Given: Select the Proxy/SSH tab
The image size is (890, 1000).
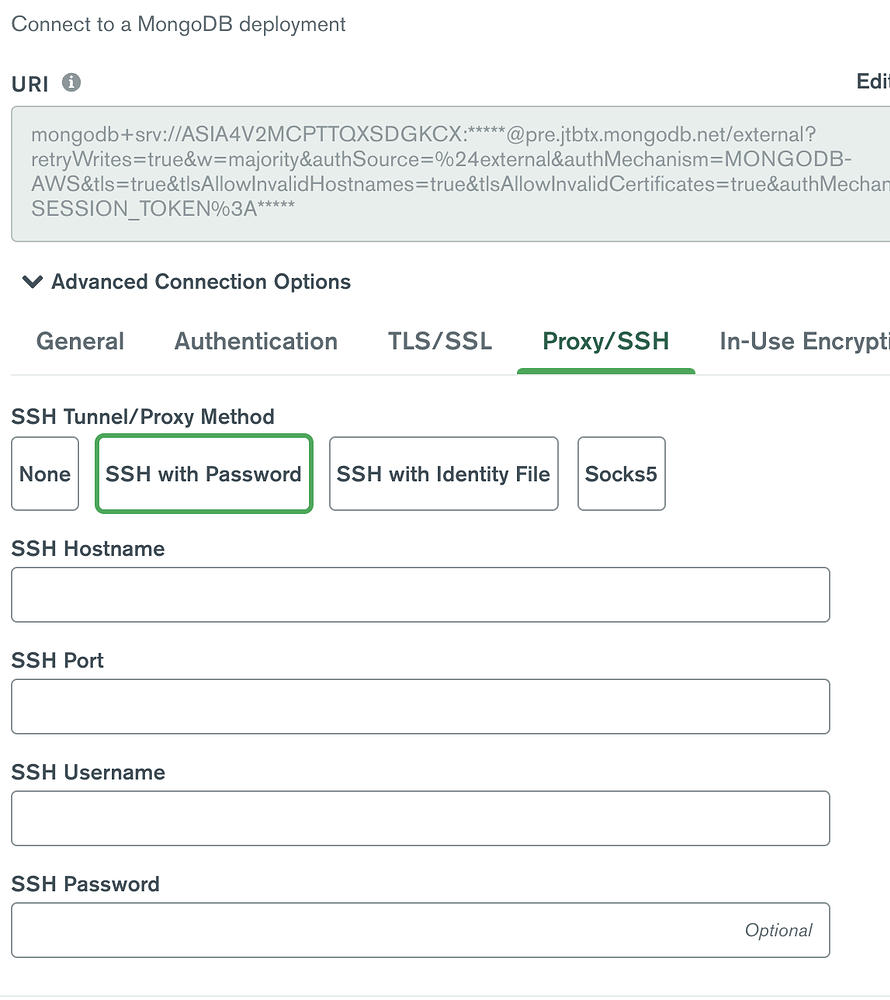Looking at the screenshot, I should [605, 341].
